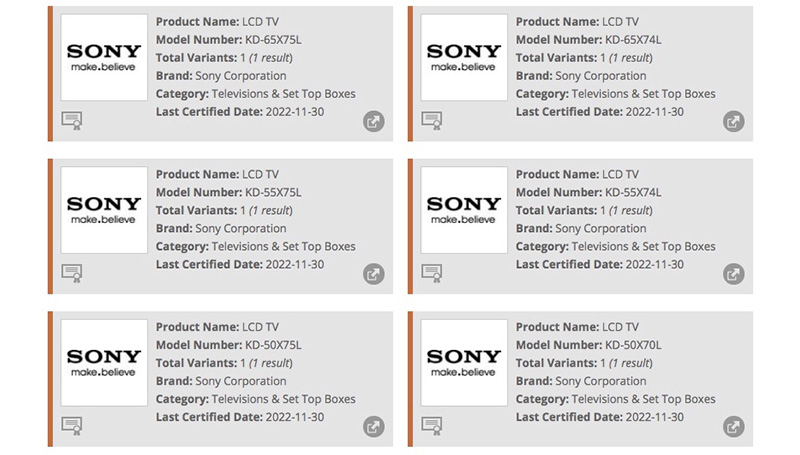Screen dimensions: 800x455
Task: Open external link for KD-55X74L card
Action: [733, 274]
